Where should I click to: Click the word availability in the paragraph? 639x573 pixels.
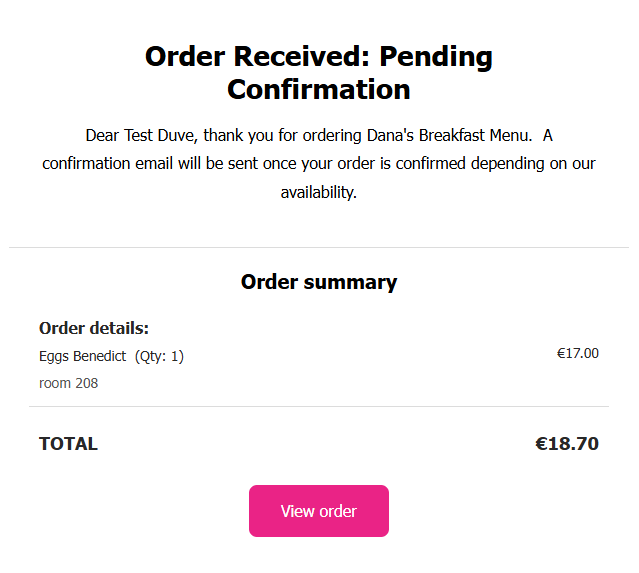coord(318,192)
